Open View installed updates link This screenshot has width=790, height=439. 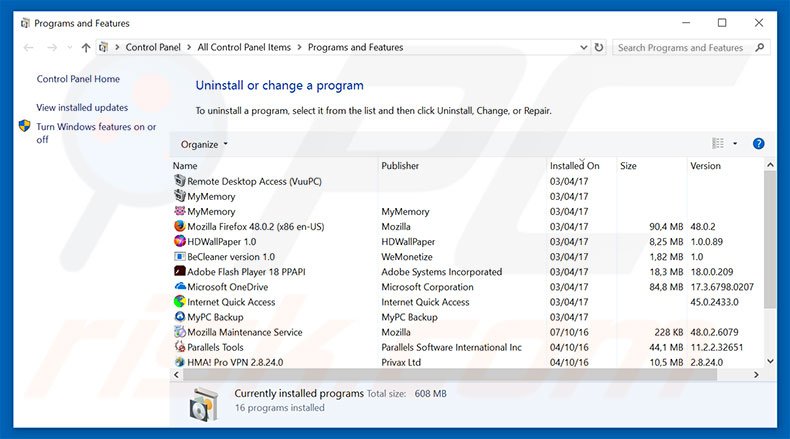point(82,107)
